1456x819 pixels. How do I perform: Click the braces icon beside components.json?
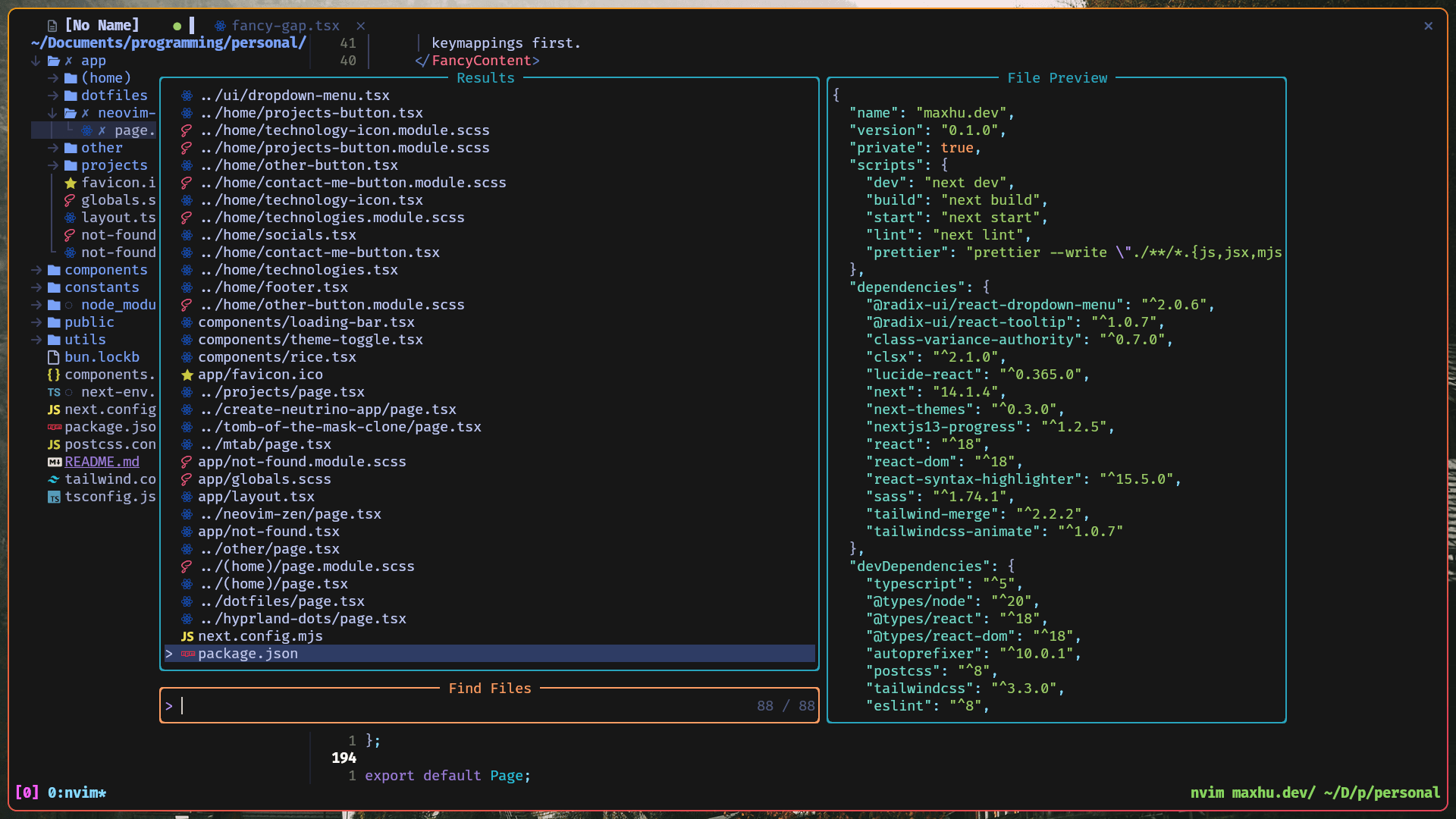coord(54,375)
